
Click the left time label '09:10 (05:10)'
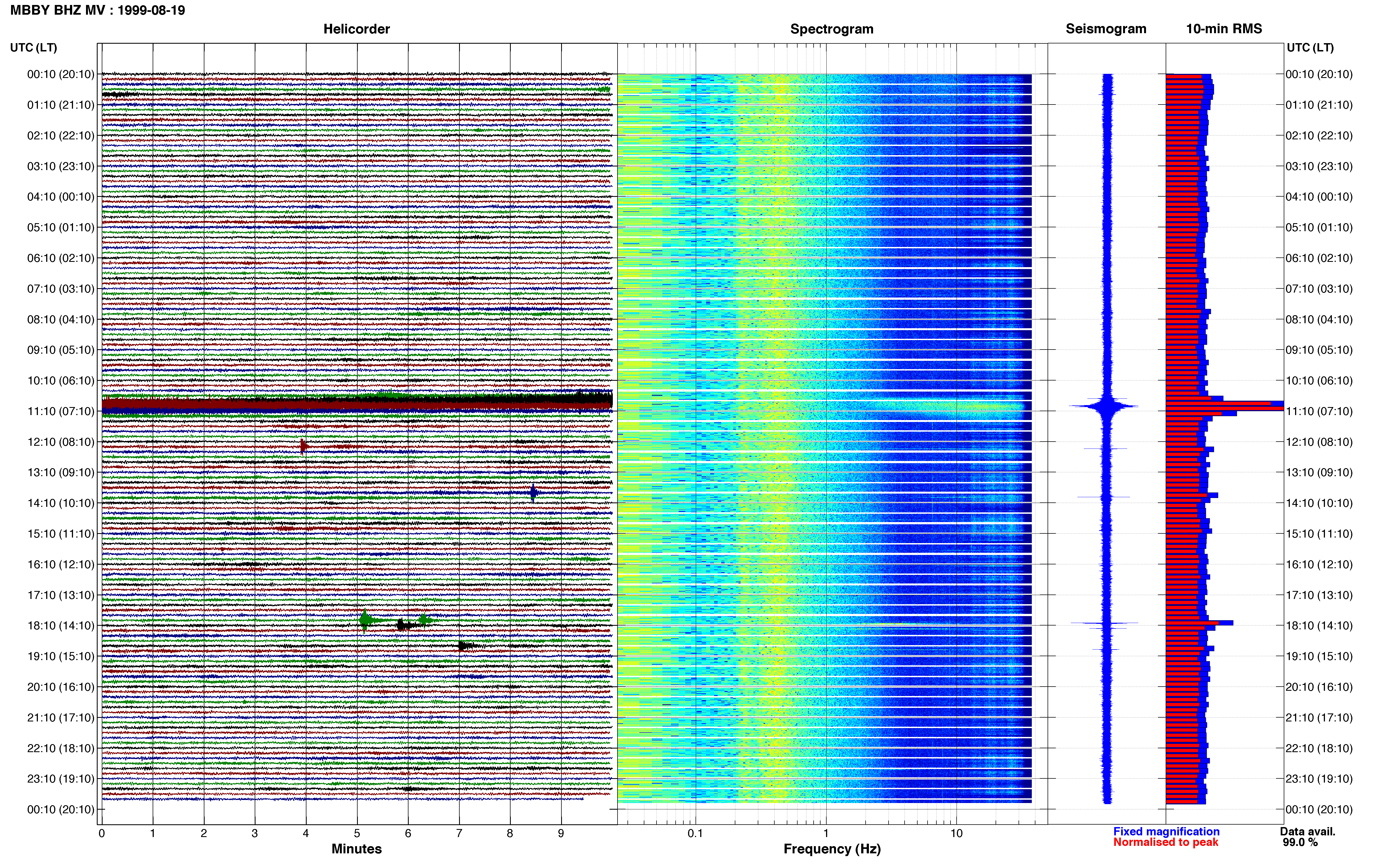(61, 350)
